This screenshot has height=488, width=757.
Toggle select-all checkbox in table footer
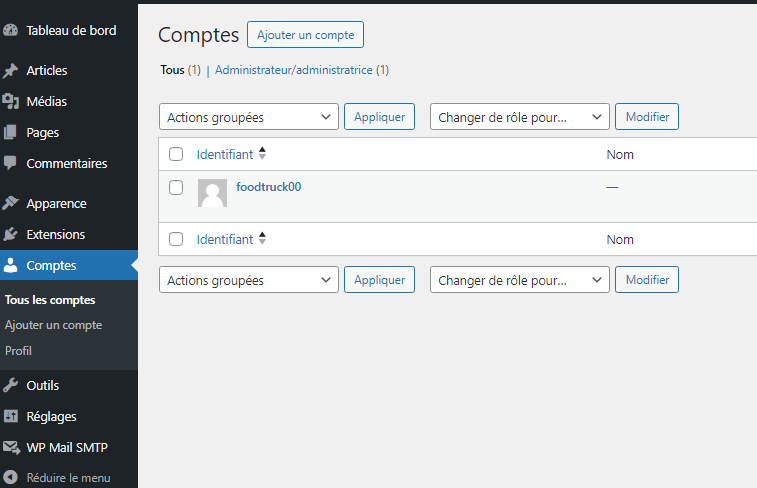click(176, 240)
